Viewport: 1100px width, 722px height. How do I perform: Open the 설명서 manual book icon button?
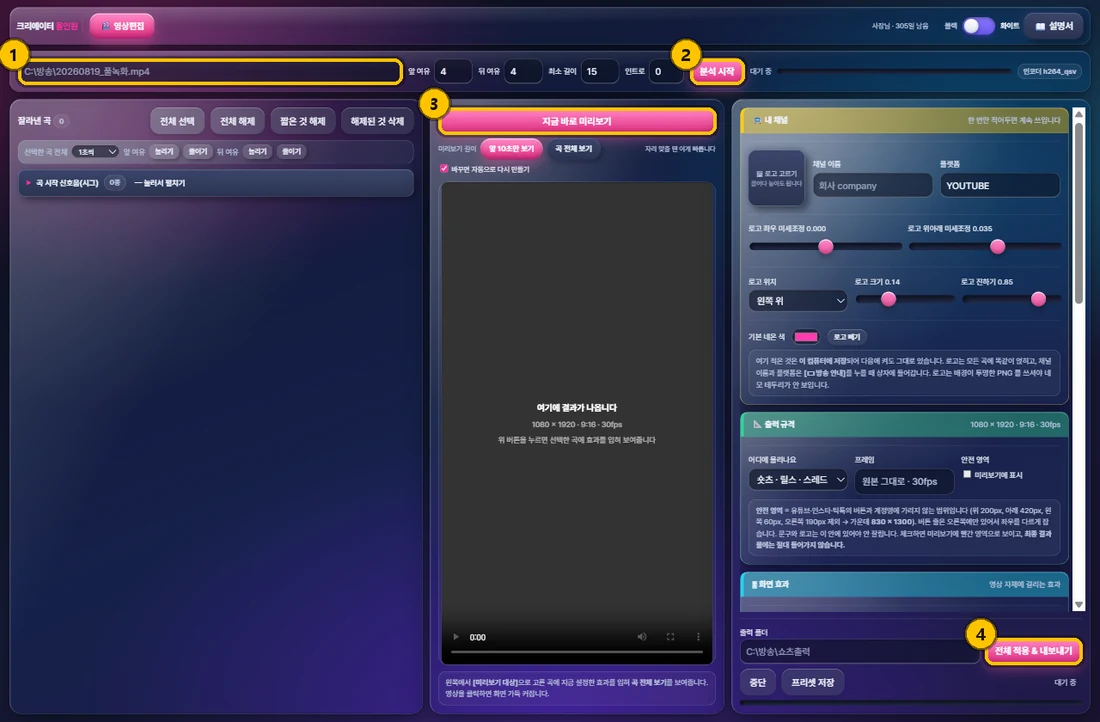tap(1054, 26)
